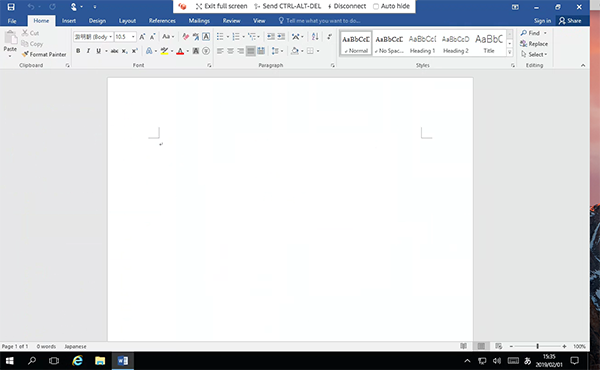The image size is (600, 370).
Task: Open the font name dropdown
Action: (111, 37)
